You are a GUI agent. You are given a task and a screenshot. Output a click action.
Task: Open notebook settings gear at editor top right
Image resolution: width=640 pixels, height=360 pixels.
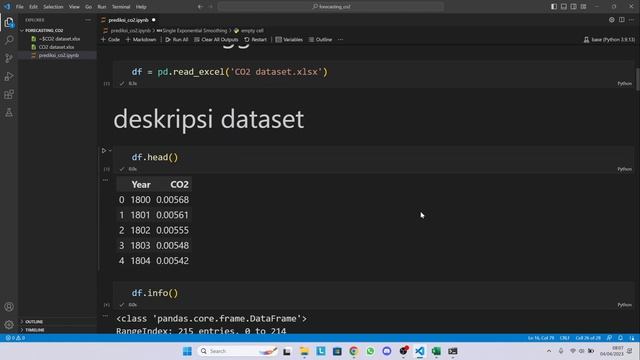[x=611, y=20]
